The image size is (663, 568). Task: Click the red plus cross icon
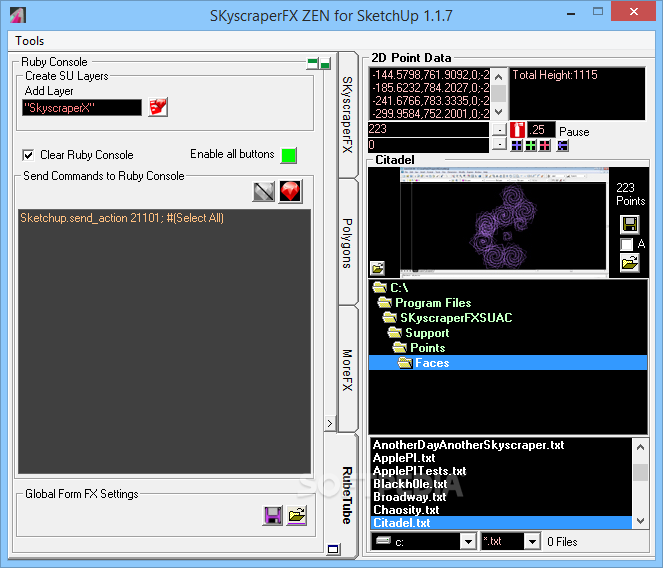coord(545,146)
